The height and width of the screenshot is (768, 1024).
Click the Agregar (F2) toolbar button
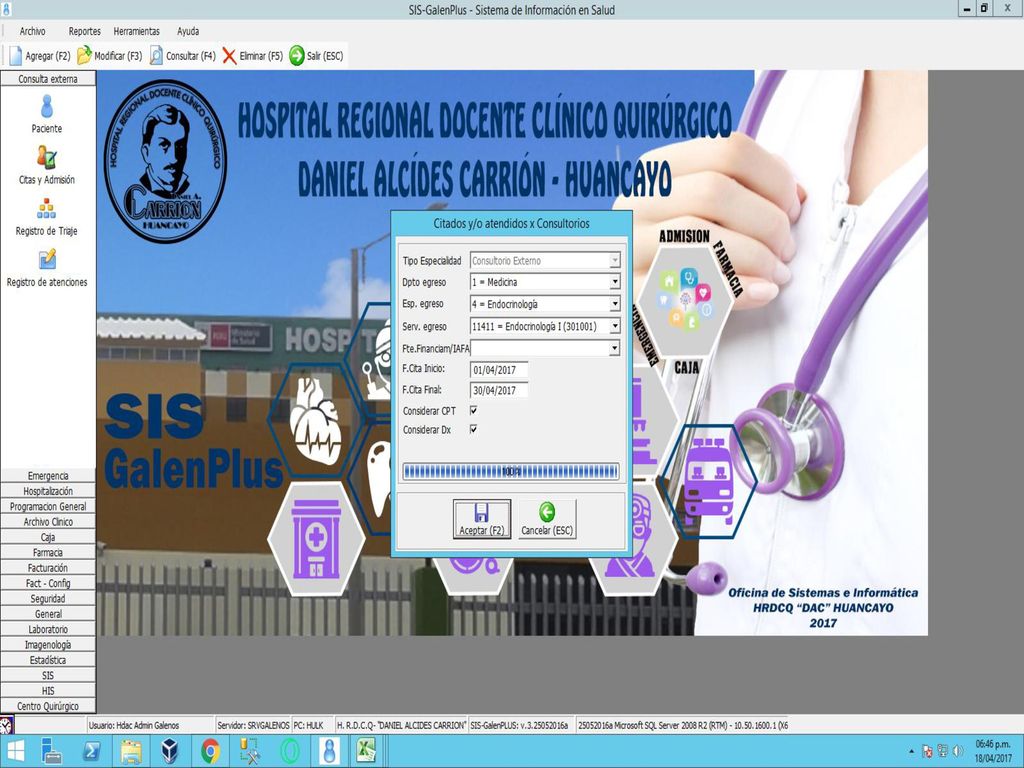pyautogui.click(x=40, y=56)
